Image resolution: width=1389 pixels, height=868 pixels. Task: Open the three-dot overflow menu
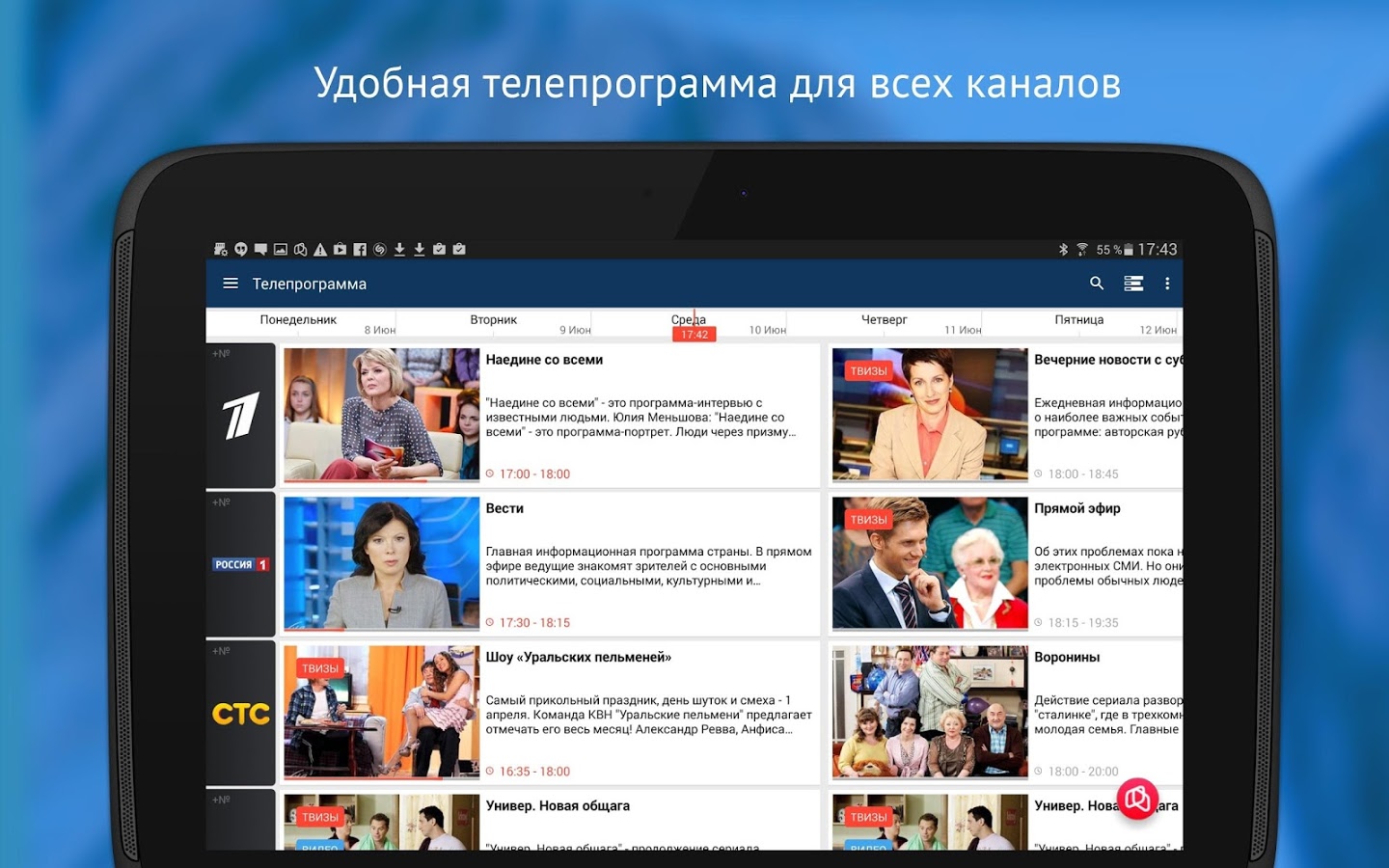[1167, 284]
